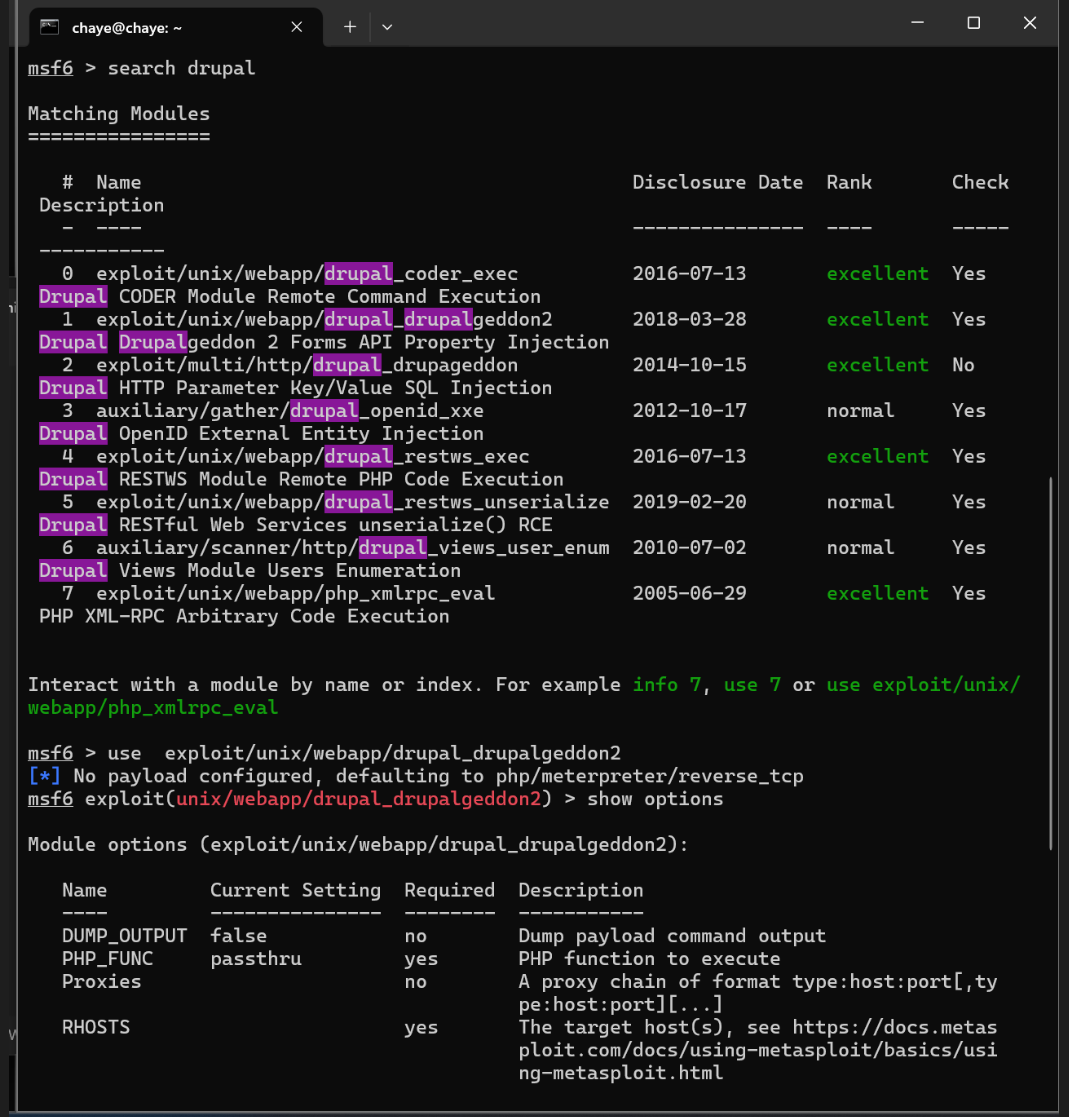
Task: Close the chaye@chaye tab
Action: [x=297, y=27]
